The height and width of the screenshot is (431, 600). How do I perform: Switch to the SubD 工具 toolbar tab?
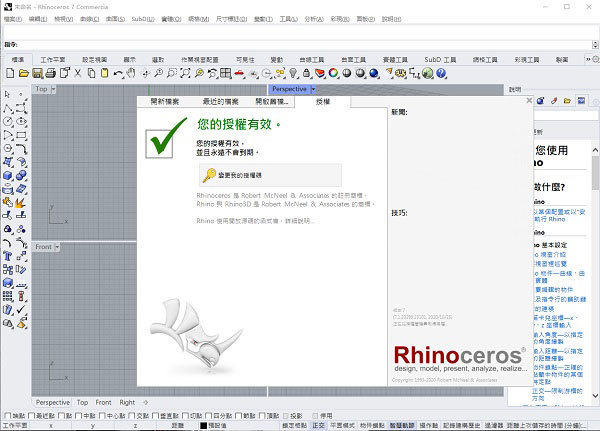coord(440,60)
